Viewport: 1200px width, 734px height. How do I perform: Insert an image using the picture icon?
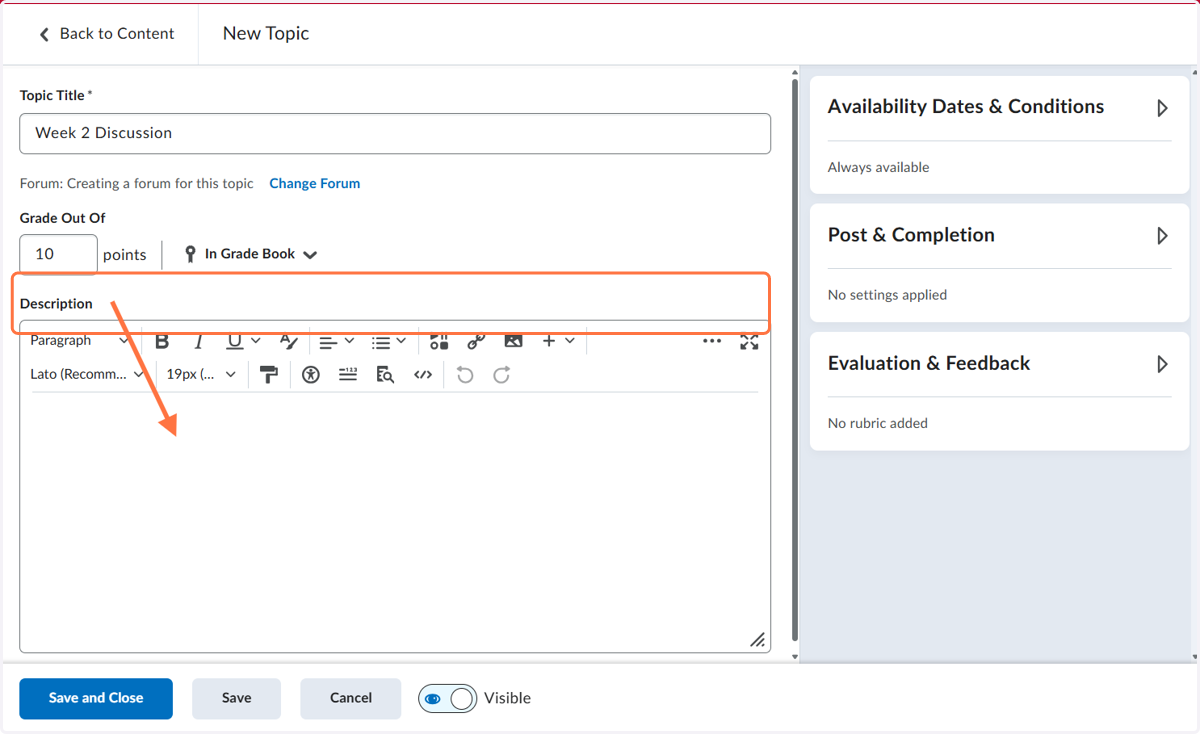click(x=513, y=341)
